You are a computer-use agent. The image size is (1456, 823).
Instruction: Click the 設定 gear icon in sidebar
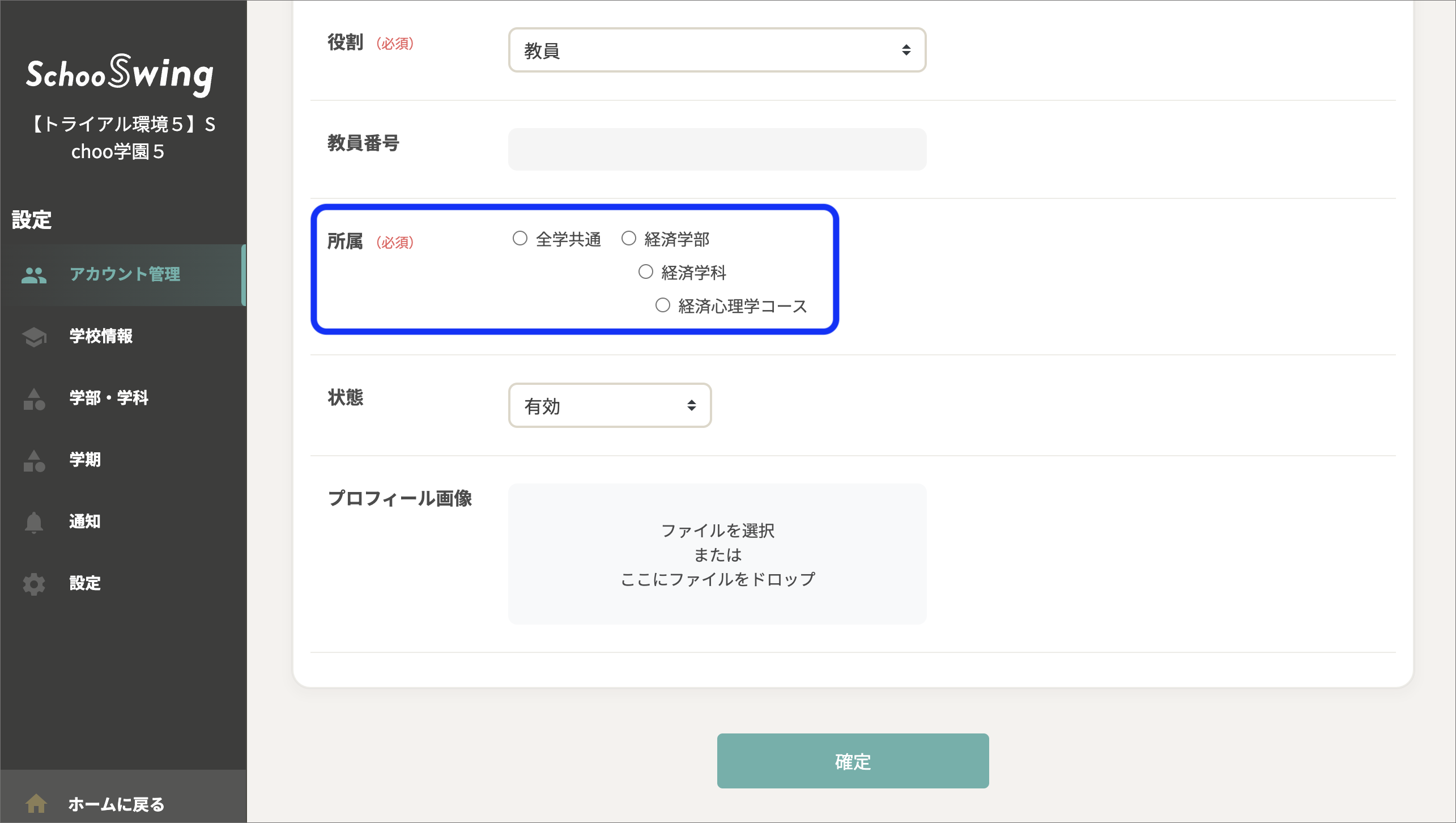pos(34,584)
